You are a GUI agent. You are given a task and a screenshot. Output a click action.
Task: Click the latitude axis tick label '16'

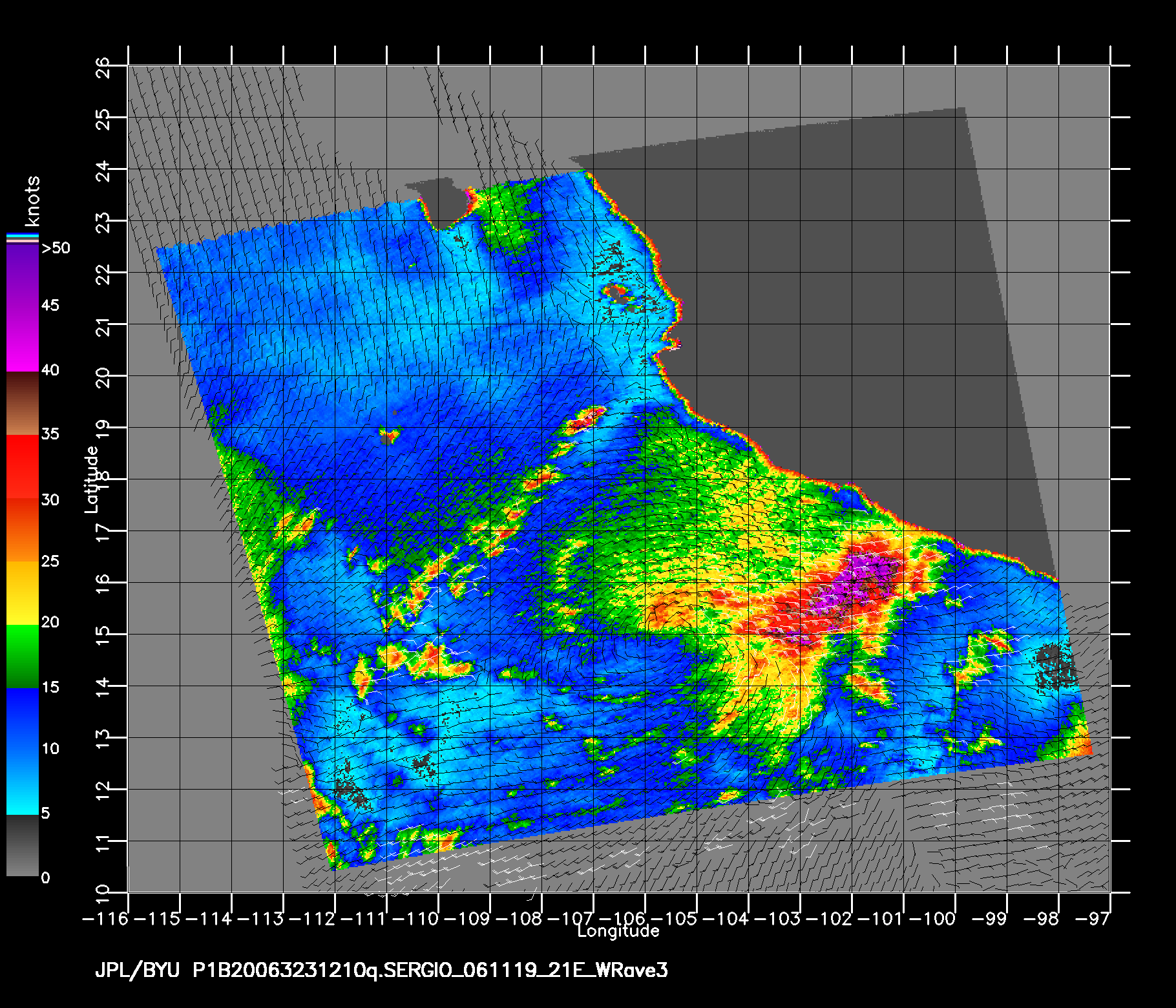pyautogui.click(x=103, y=583)
